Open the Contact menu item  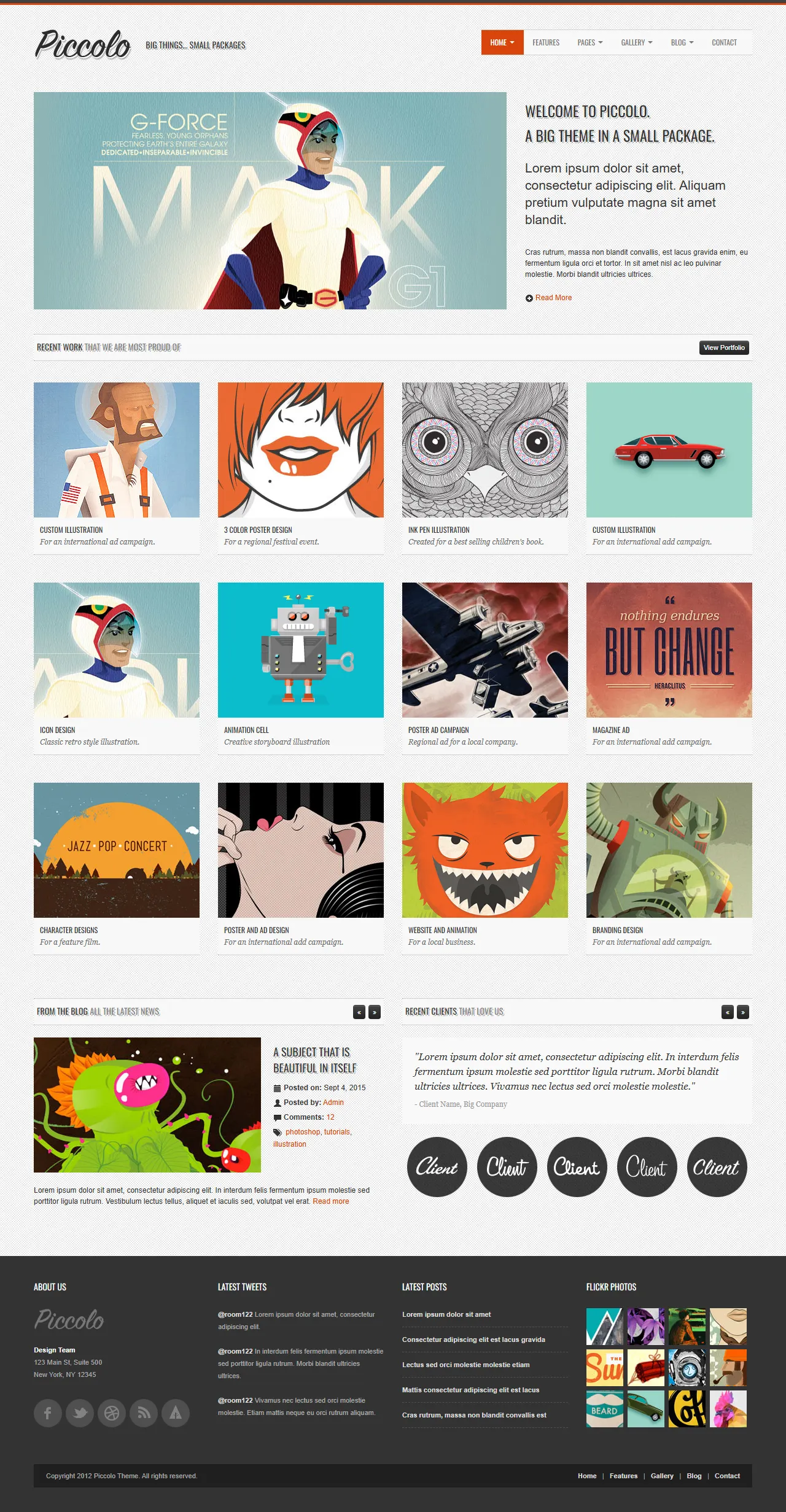(x=725, y=42)
